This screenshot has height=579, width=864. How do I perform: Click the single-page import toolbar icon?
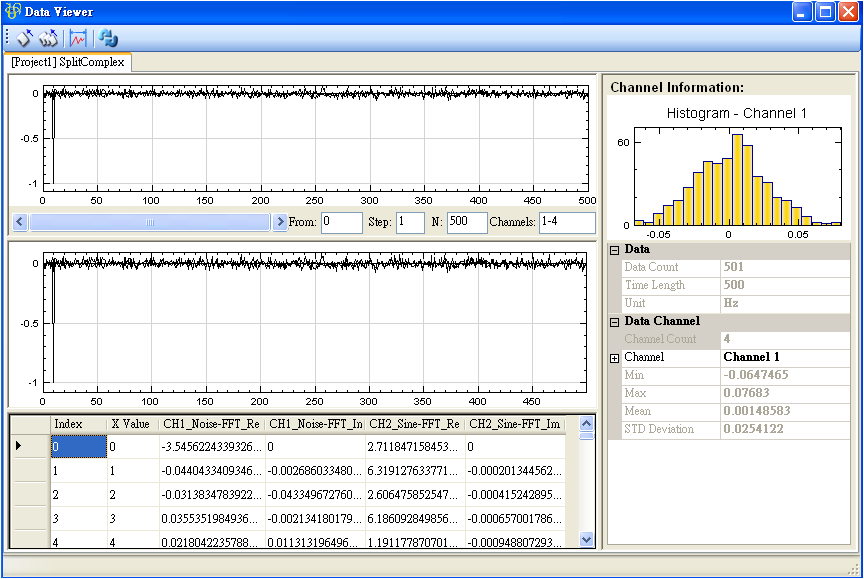click(x=25, y=38)
